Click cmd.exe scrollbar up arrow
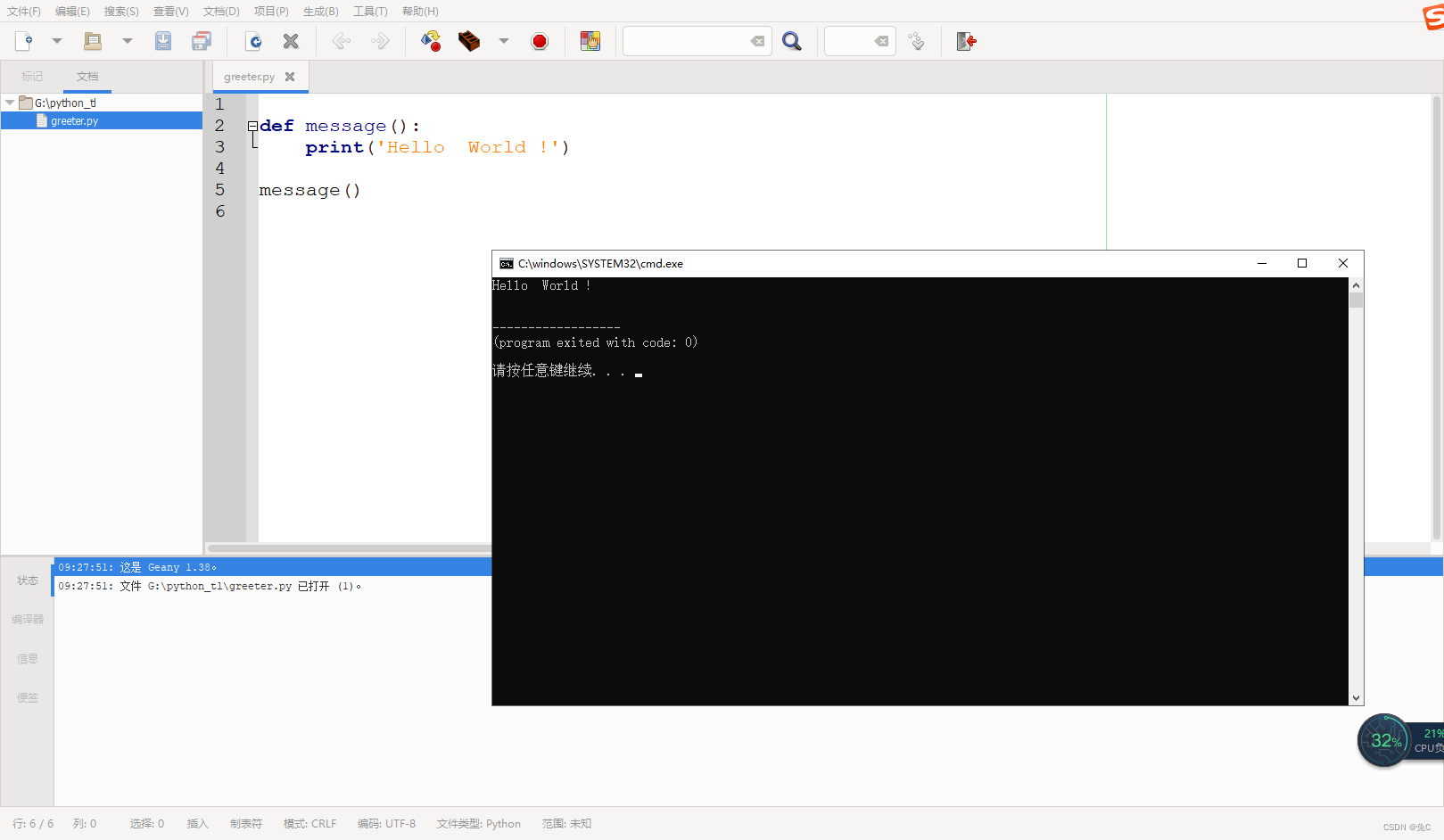The image size is (1444, 840). pyautogui.click(x=1357, y=285)
